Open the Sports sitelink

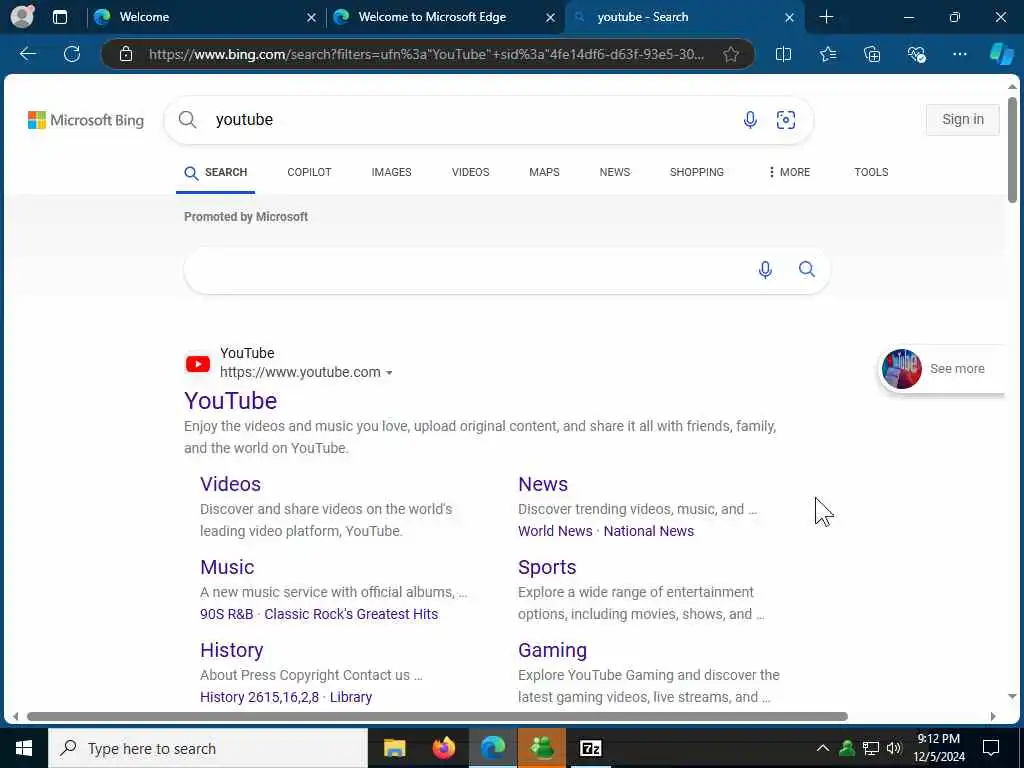(547, 567)
